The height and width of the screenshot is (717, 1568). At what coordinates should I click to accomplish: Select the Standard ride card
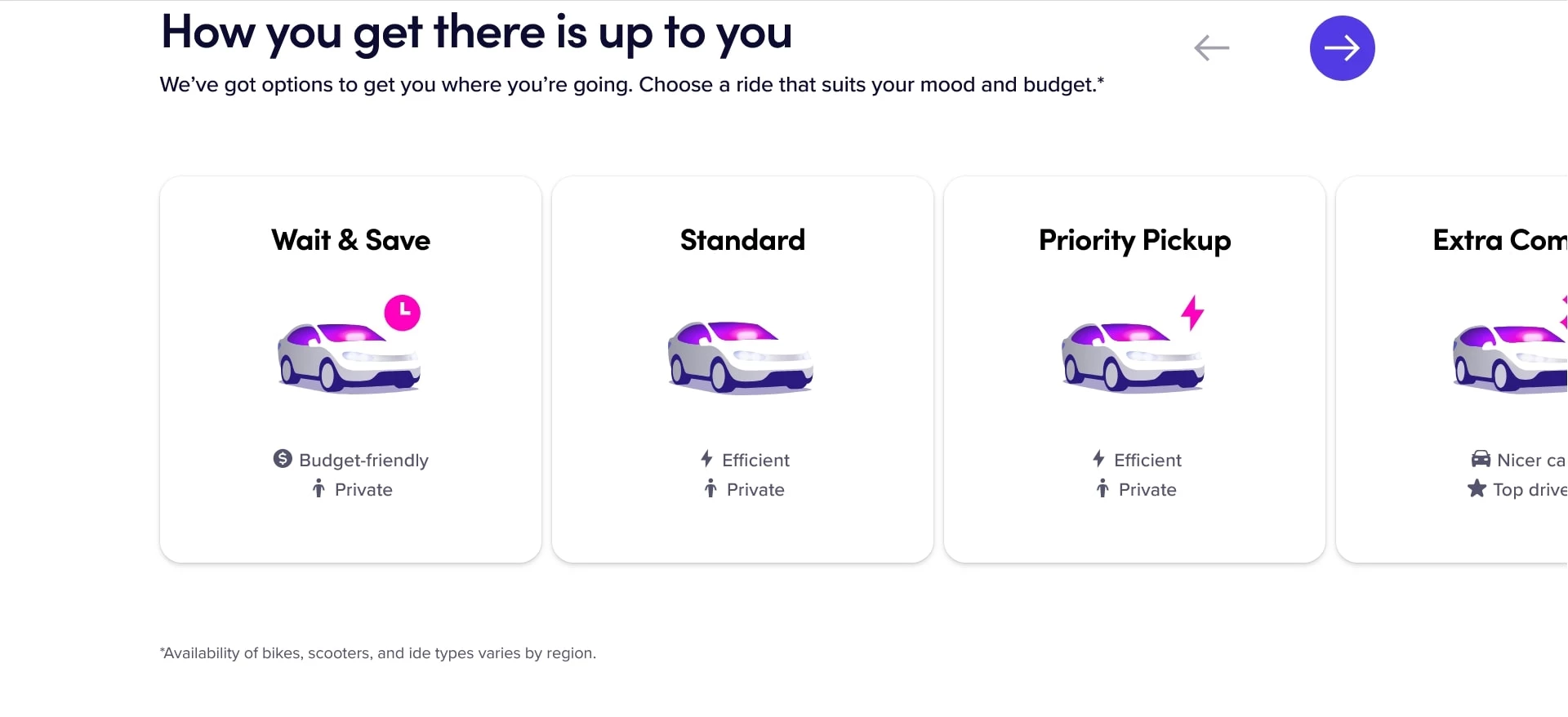(742, 367)
